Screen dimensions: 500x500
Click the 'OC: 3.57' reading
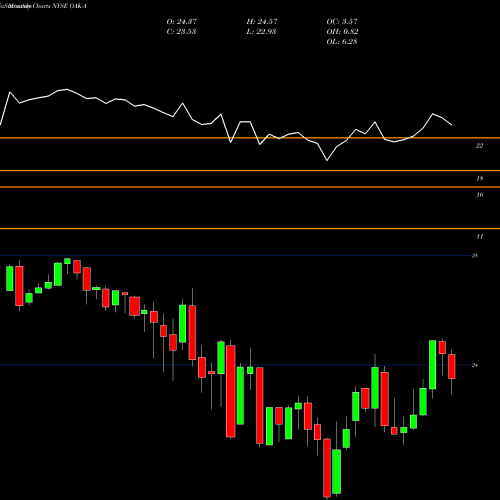tap(342, 22)
